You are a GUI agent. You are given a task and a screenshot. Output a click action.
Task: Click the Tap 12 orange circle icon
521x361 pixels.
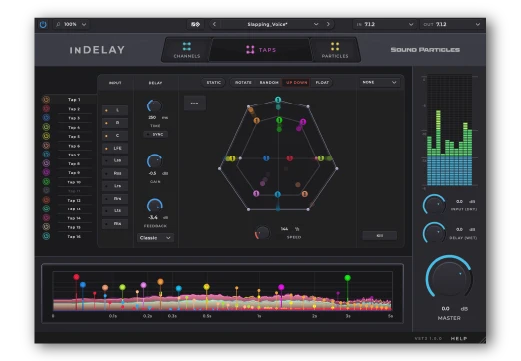(x=46, y=200)
